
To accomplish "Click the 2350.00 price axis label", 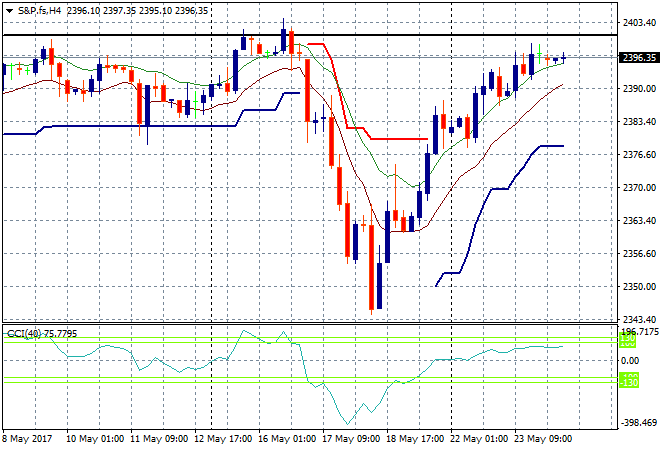I will pyautogui.click(x=639, y=287).
